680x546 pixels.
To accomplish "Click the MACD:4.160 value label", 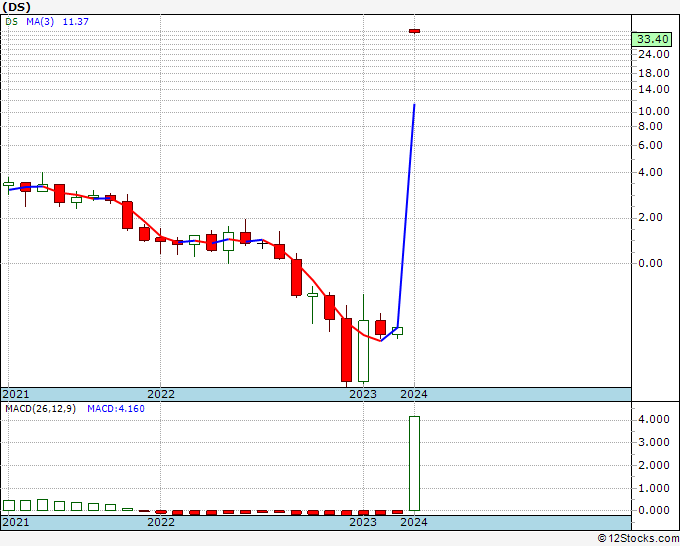I will pos(116,409).
